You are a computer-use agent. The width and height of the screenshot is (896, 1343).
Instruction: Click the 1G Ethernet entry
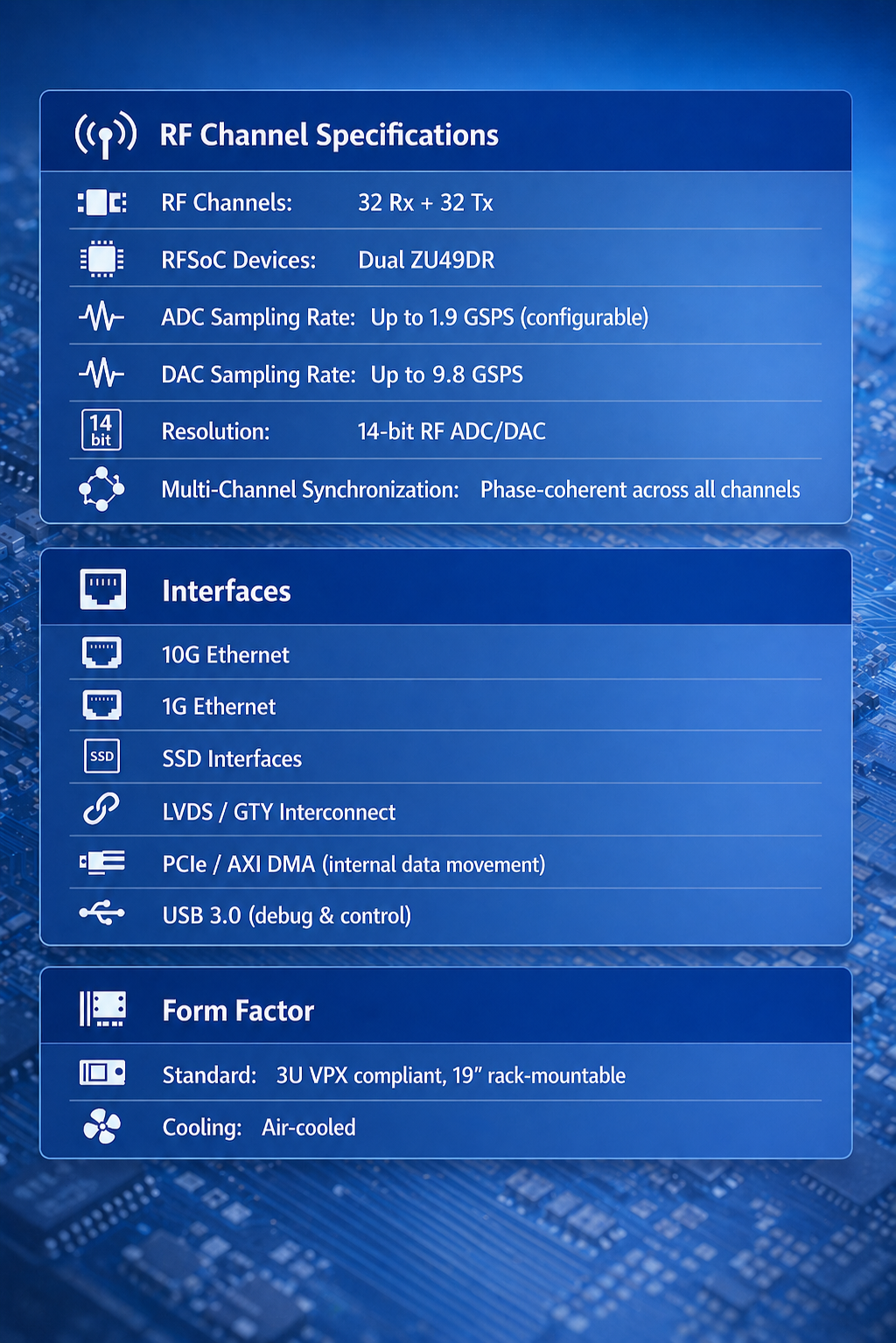pyautogui.click(x=219, y=707)
